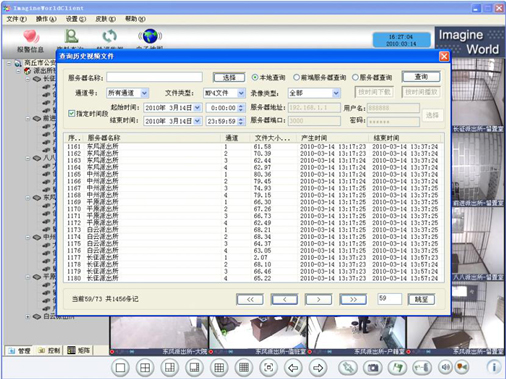Jump to first results page with << button

point(250,299)
